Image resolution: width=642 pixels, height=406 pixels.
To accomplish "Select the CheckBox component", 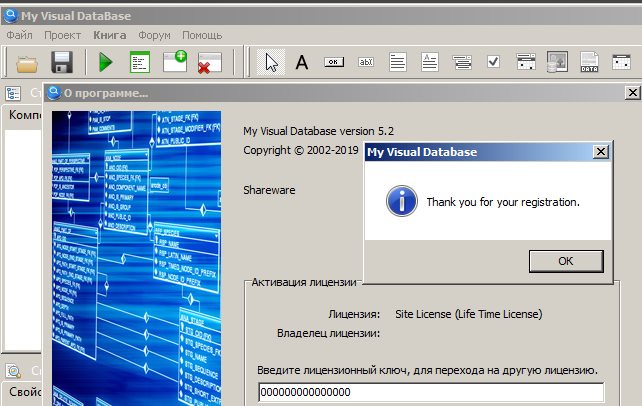I will click(x=493, y=62).
